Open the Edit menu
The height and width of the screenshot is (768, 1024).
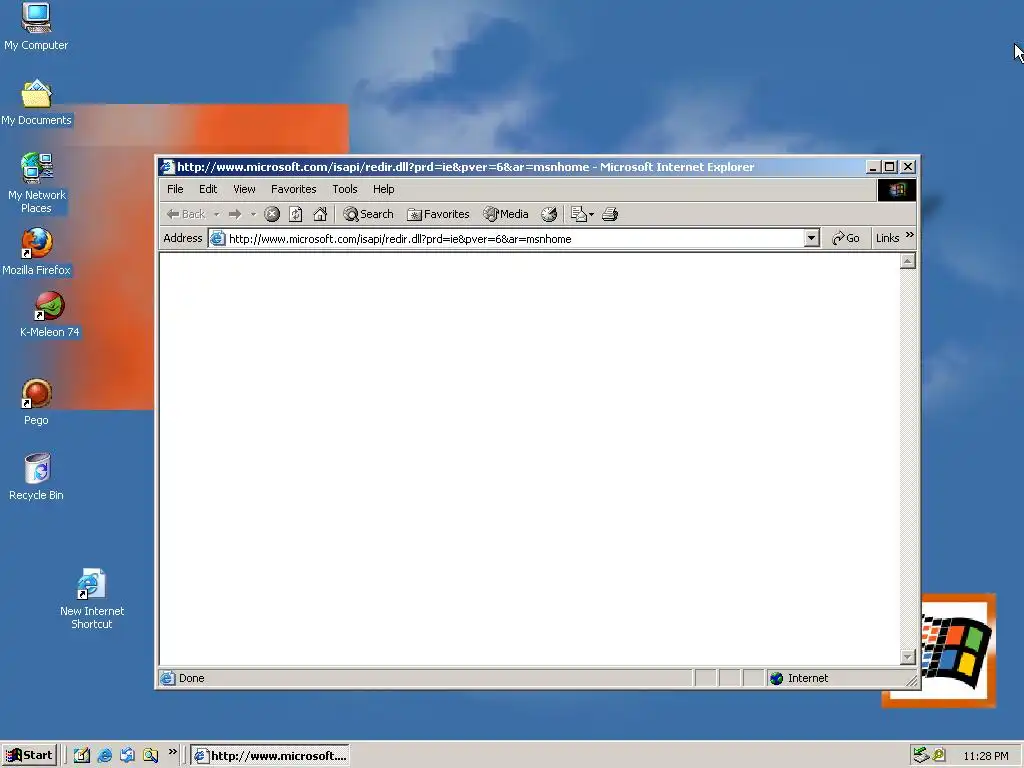[x=208, y=189]
